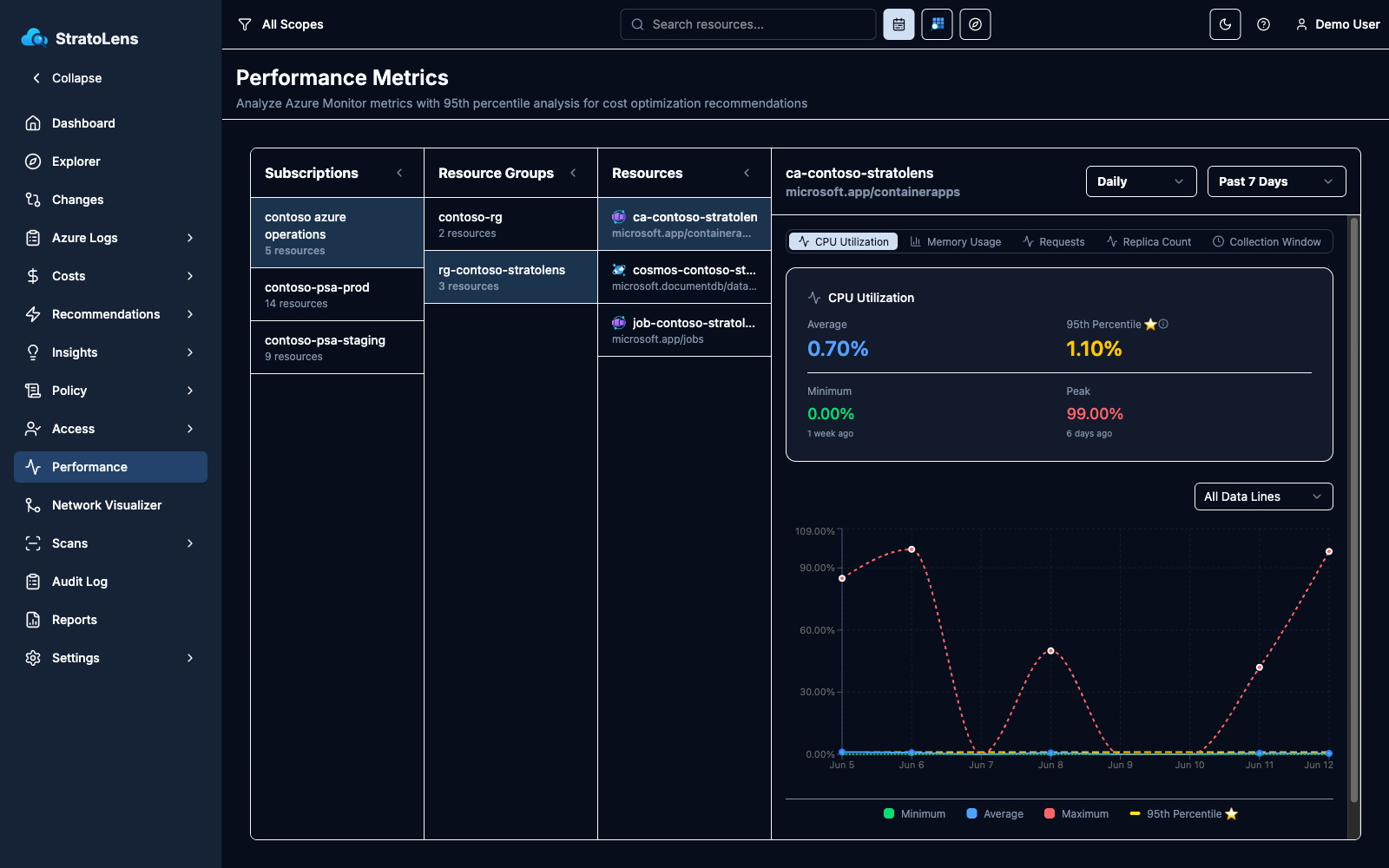Collapse the Resource Groups column chevron
Screen dimensions: 1389x868
click(x=573, y=173)
